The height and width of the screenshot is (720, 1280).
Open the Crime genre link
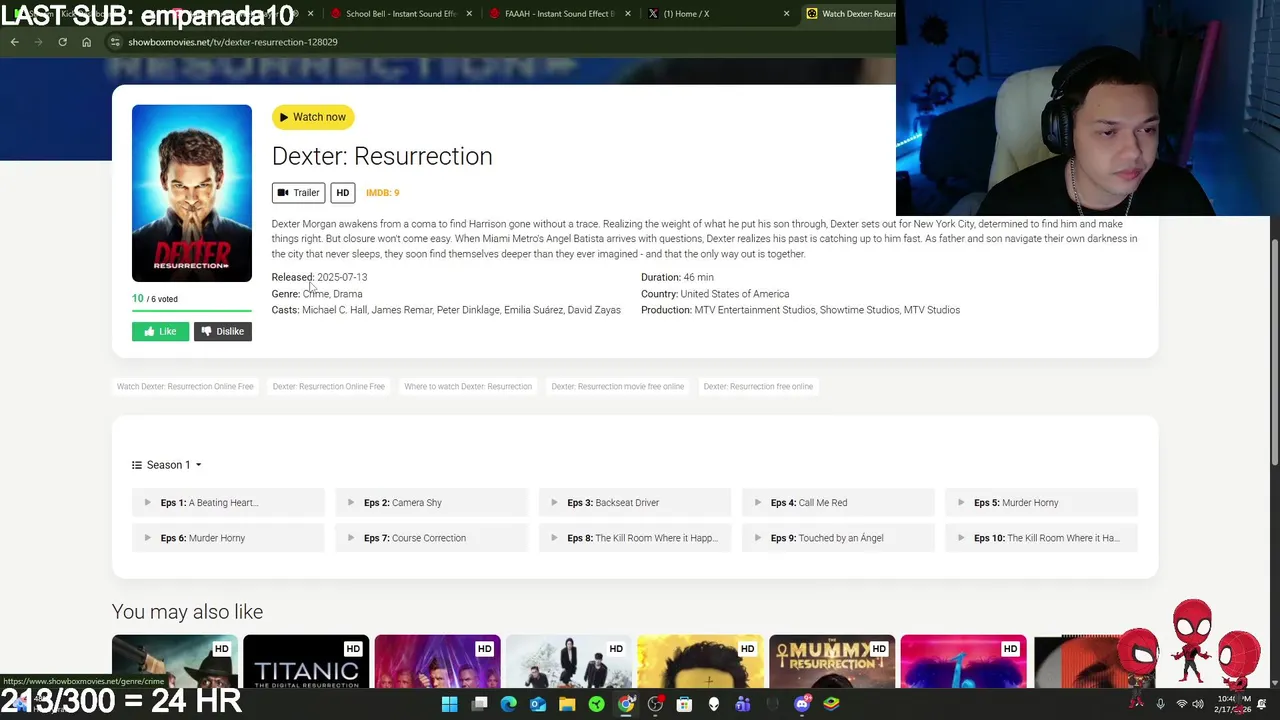pyautogui.click(x=315, y=294)
